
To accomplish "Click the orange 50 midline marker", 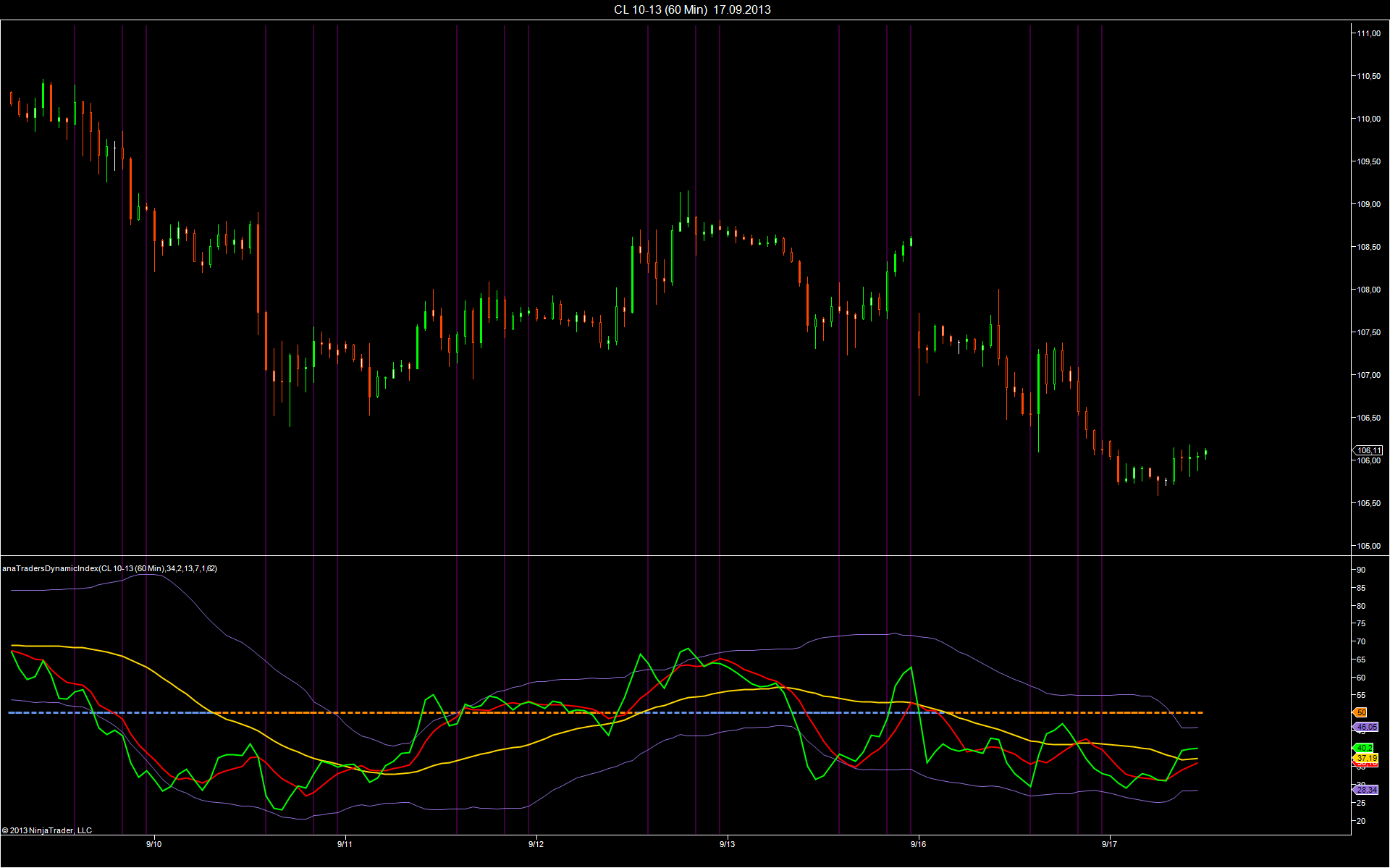I will coord(1360,713).
